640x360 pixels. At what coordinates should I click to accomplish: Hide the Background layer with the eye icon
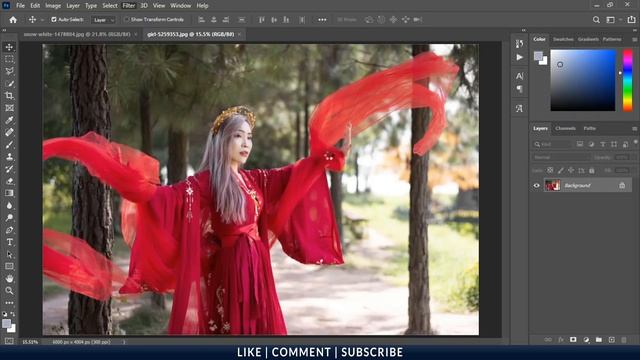click(x=536, y=186)
